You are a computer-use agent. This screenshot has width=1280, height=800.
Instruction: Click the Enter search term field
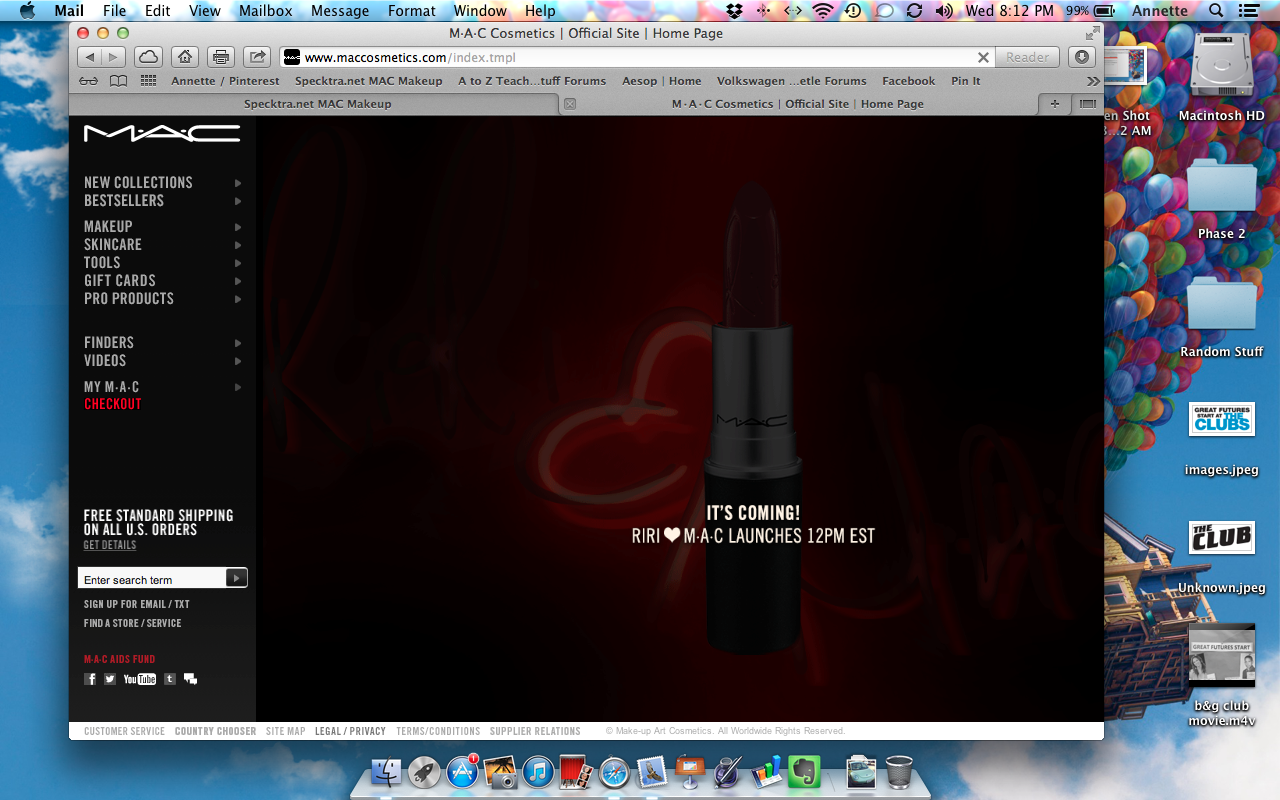pos(152,578)
